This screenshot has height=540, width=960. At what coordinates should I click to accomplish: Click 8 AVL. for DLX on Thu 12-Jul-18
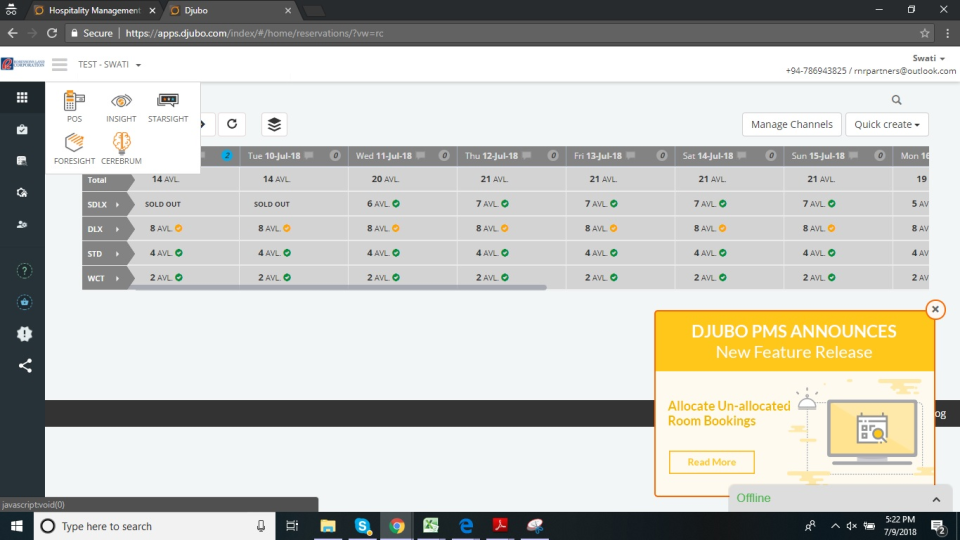(x=492, y=228)
